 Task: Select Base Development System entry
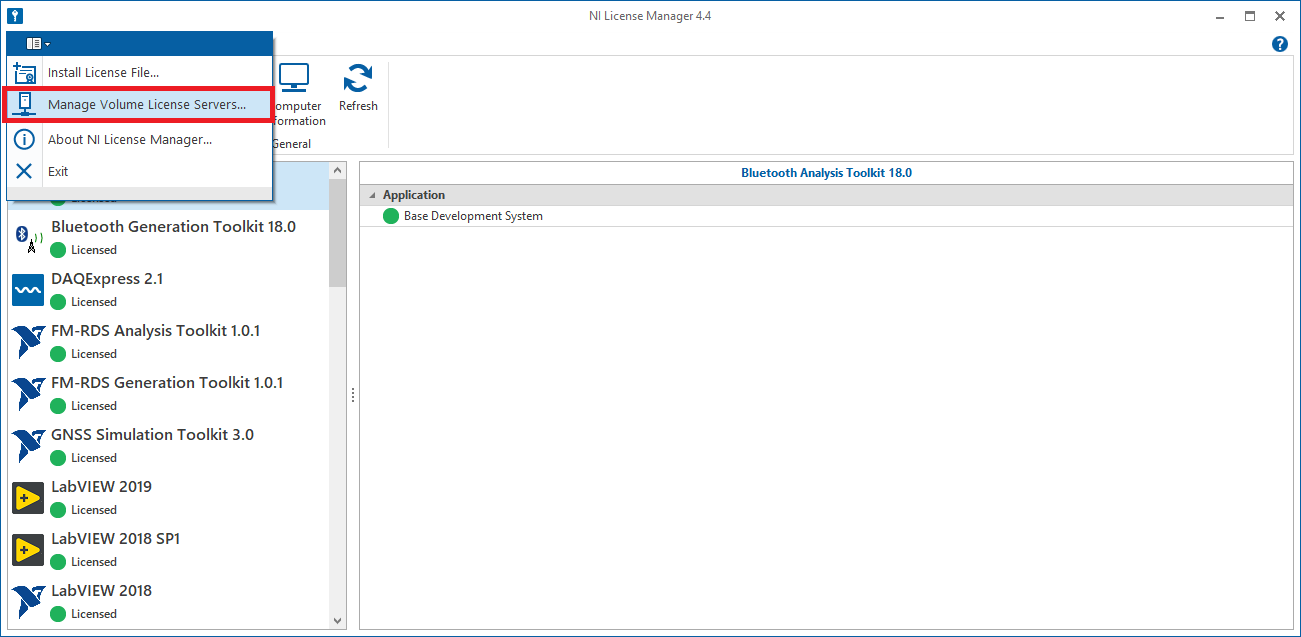coord(473,216)
